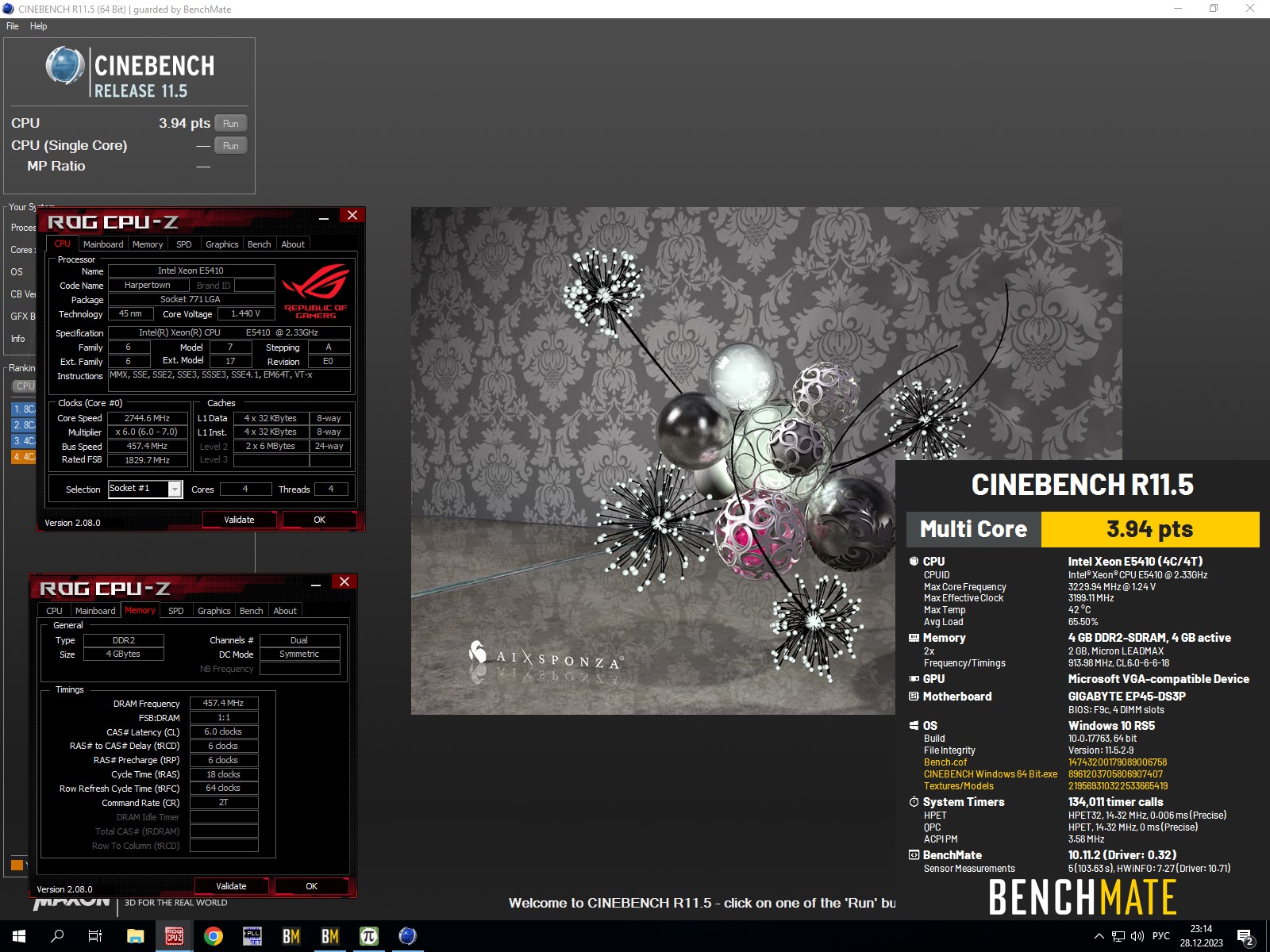Minimize the upper ROG CPU-Z window
The width and height of the screenshot is (1270, 952).
(x=324, y=217)
